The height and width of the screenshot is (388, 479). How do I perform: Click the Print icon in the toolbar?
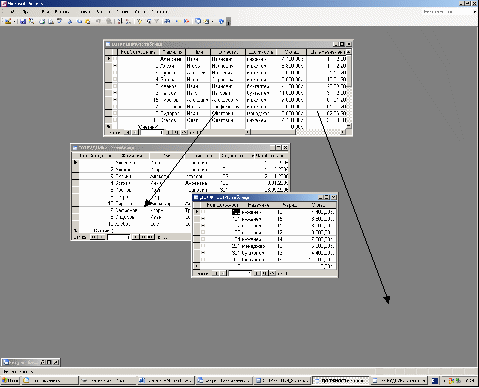[42, 21]
